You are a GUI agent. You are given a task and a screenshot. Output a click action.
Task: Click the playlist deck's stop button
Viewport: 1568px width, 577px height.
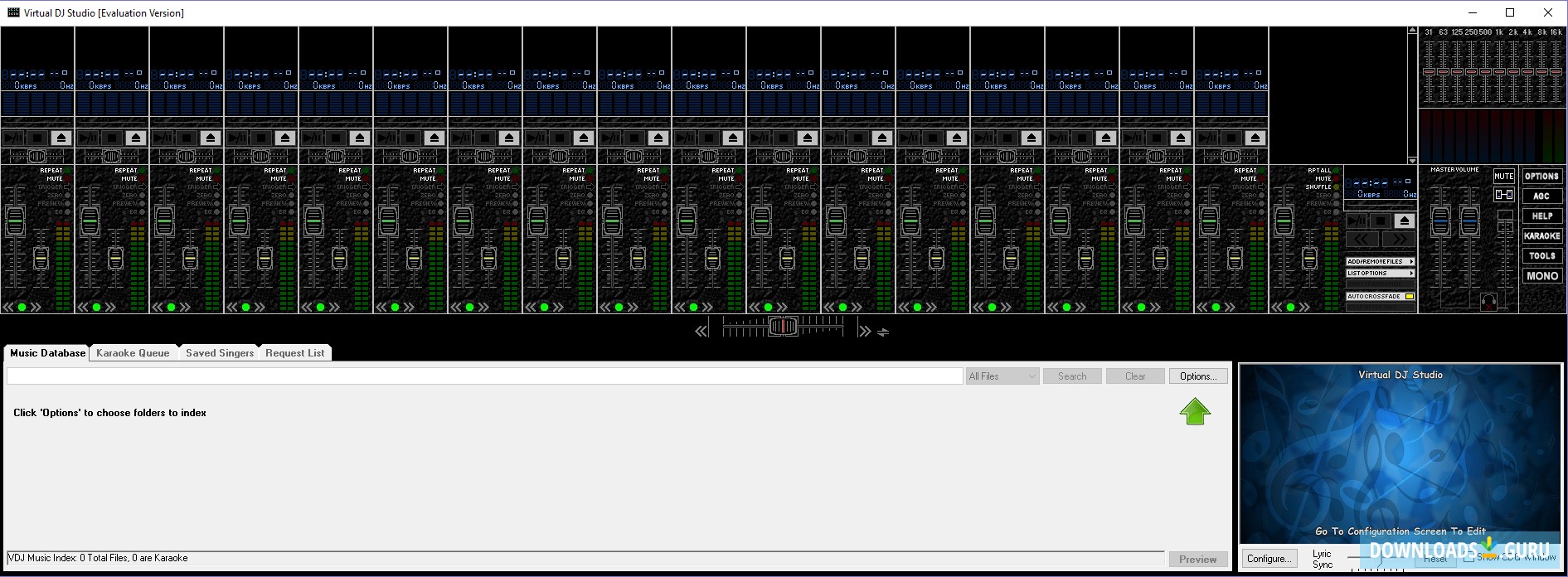[x=1381, y=221]
